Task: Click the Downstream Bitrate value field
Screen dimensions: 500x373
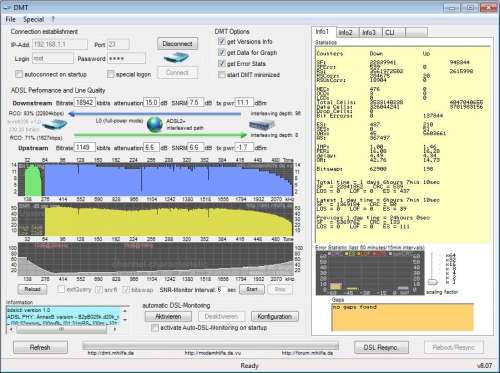Action: coord(84,102)
